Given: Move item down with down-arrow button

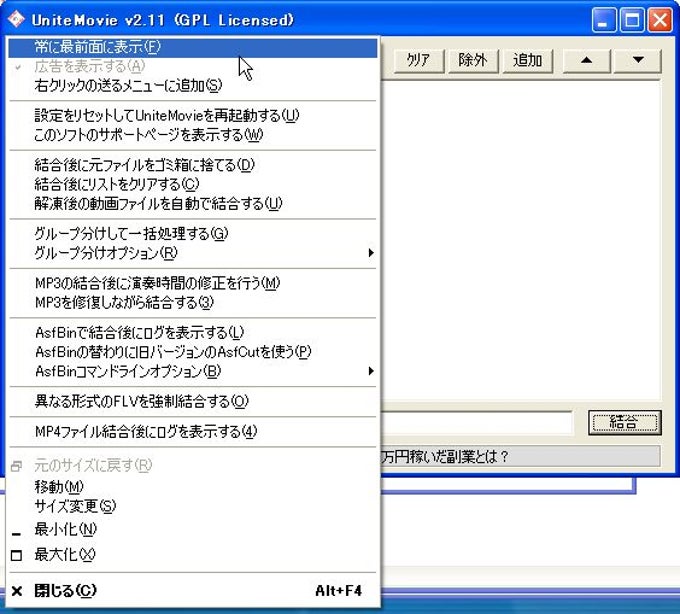Looking at the screenshot, I should 638,60.
